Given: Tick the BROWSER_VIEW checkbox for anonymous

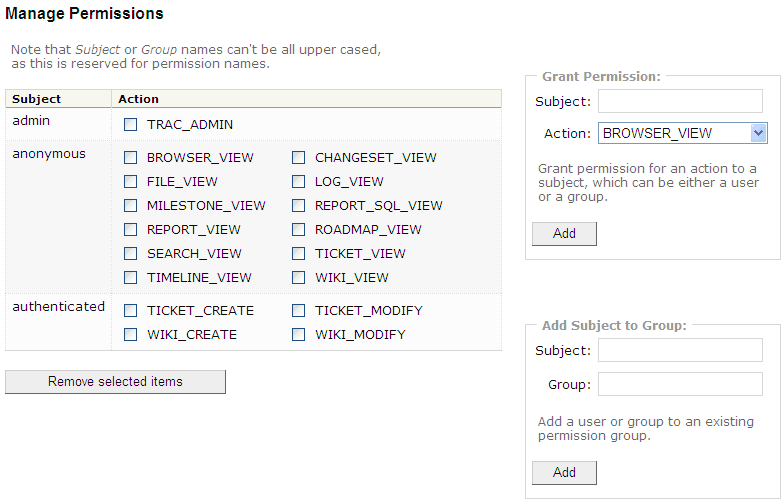Looking at the screenshot, I should point(131,157).
